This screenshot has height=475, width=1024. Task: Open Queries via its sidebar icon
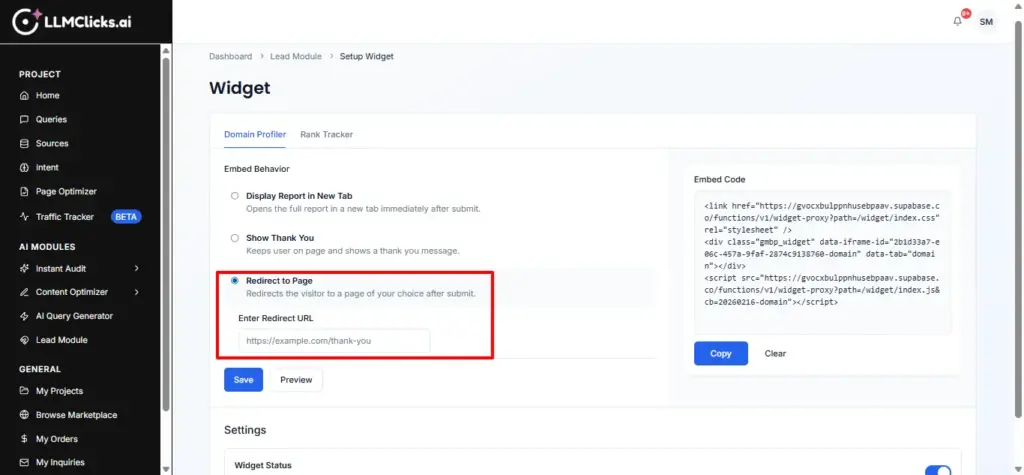pyautogui.click(x=25, y=120)
